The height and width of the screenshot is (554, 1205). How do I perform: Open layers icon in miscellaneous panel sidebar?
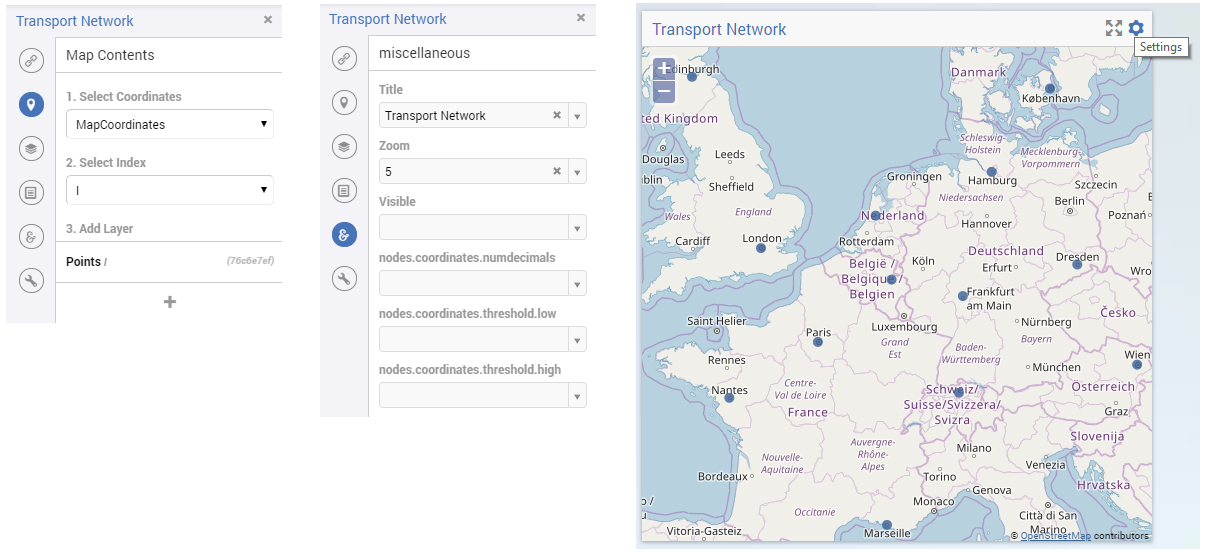coord(344,146)
